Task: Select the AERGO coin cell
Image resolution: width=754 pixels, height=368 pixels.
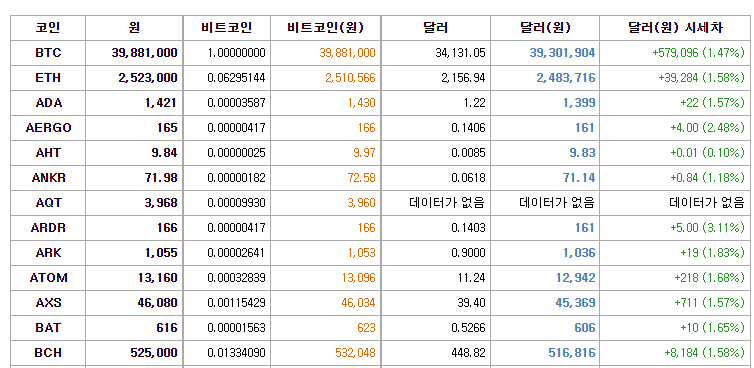Action: point(48,128)
